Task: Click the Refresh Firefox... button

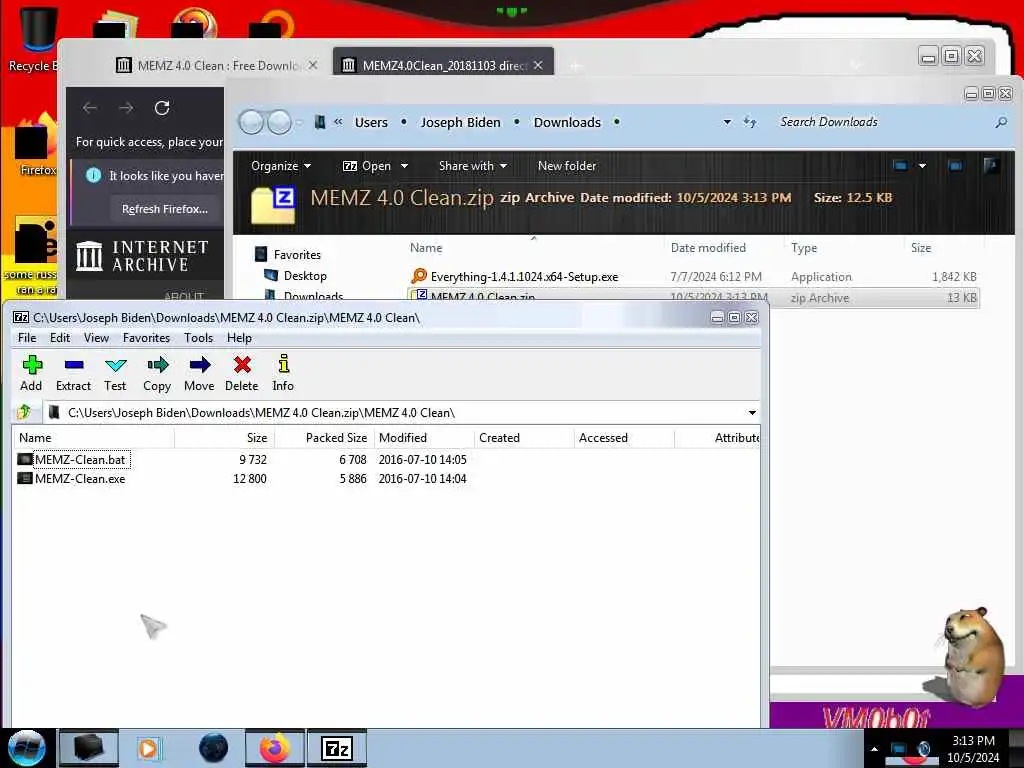Action: click(x=165, y=209)
